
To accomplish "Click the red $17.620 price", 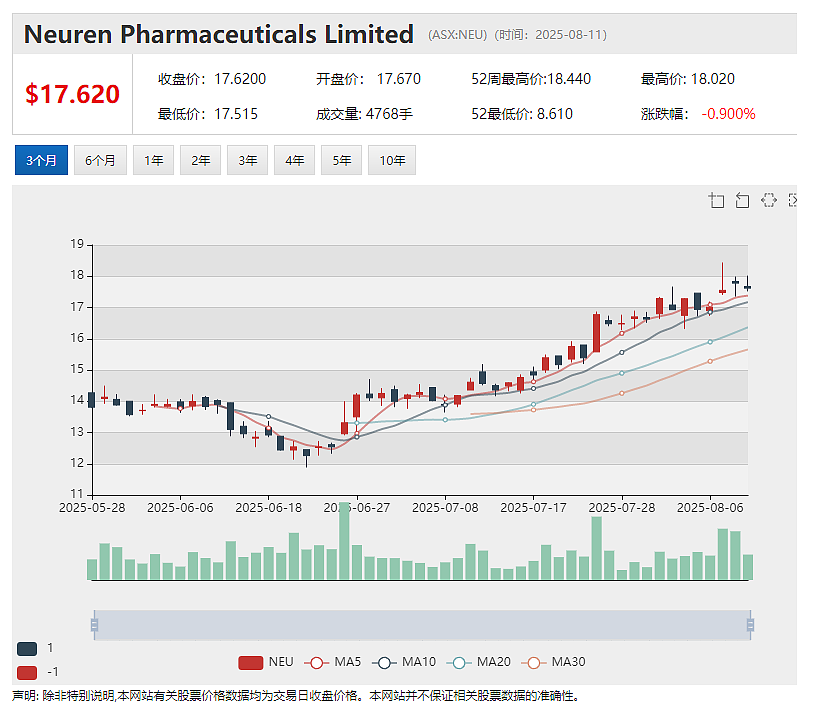I will point(72,94).
